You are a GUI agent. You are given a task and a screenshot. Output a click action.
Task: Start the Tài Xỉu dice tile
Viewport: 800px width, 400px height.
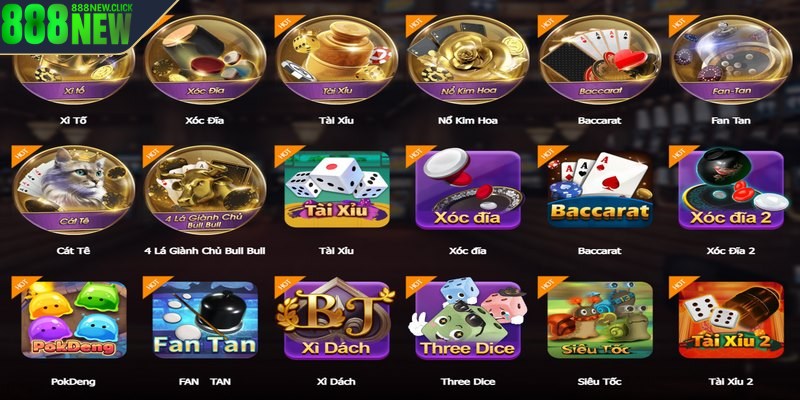click(x=337, y=189)
